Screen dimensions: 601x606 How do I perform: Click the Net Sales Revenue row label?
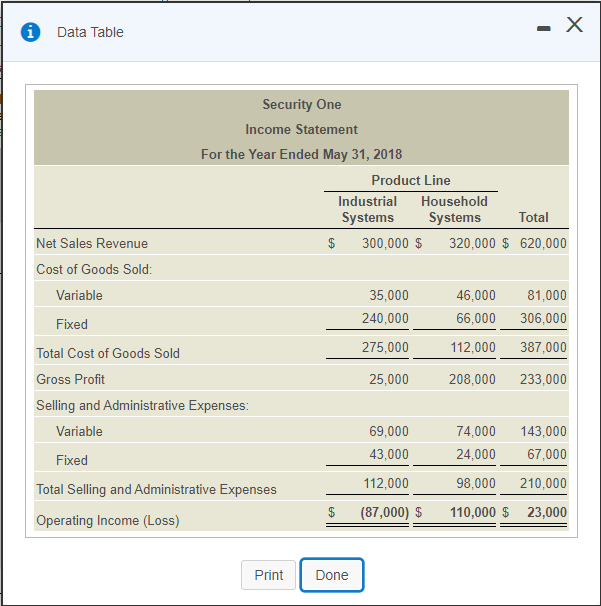pyautogui.click(x=92, y=243)
